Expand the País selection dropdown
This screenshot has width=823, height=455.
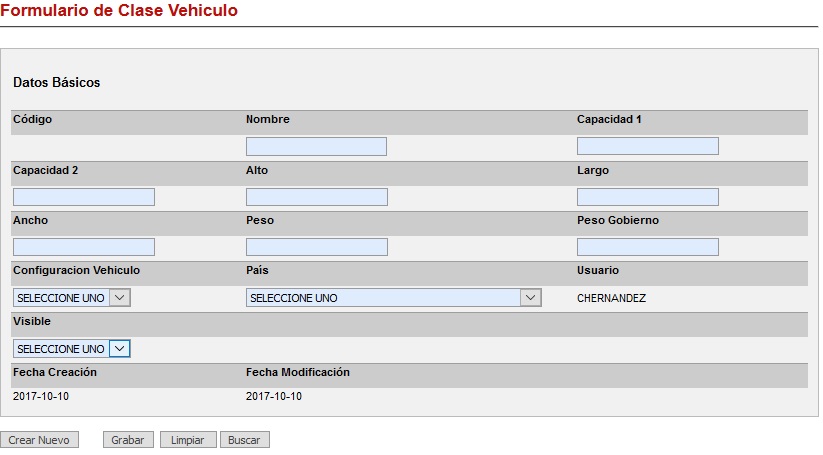pyautogui.click(x=393, y=298)
